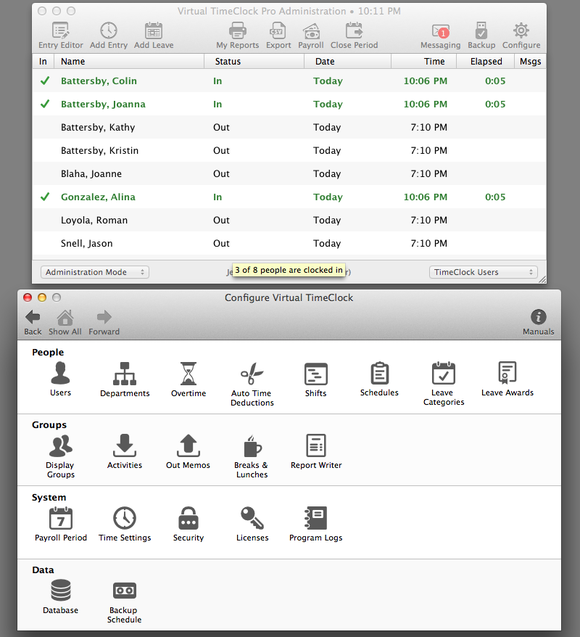Open Manuals info icon
Viewport: 580px width, 637px height.
coord(538,317)
